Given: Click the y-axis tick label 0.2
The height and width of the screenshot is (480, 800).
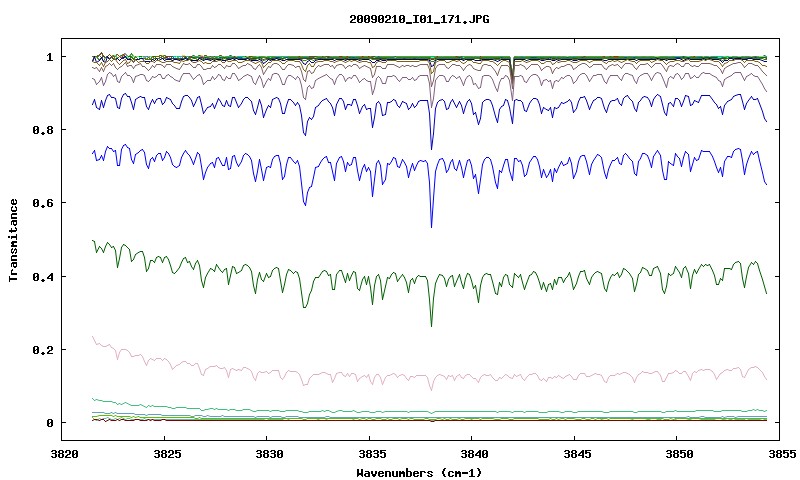Looking at the screenshot, I should pyautogui.click(x=42, y=350).
